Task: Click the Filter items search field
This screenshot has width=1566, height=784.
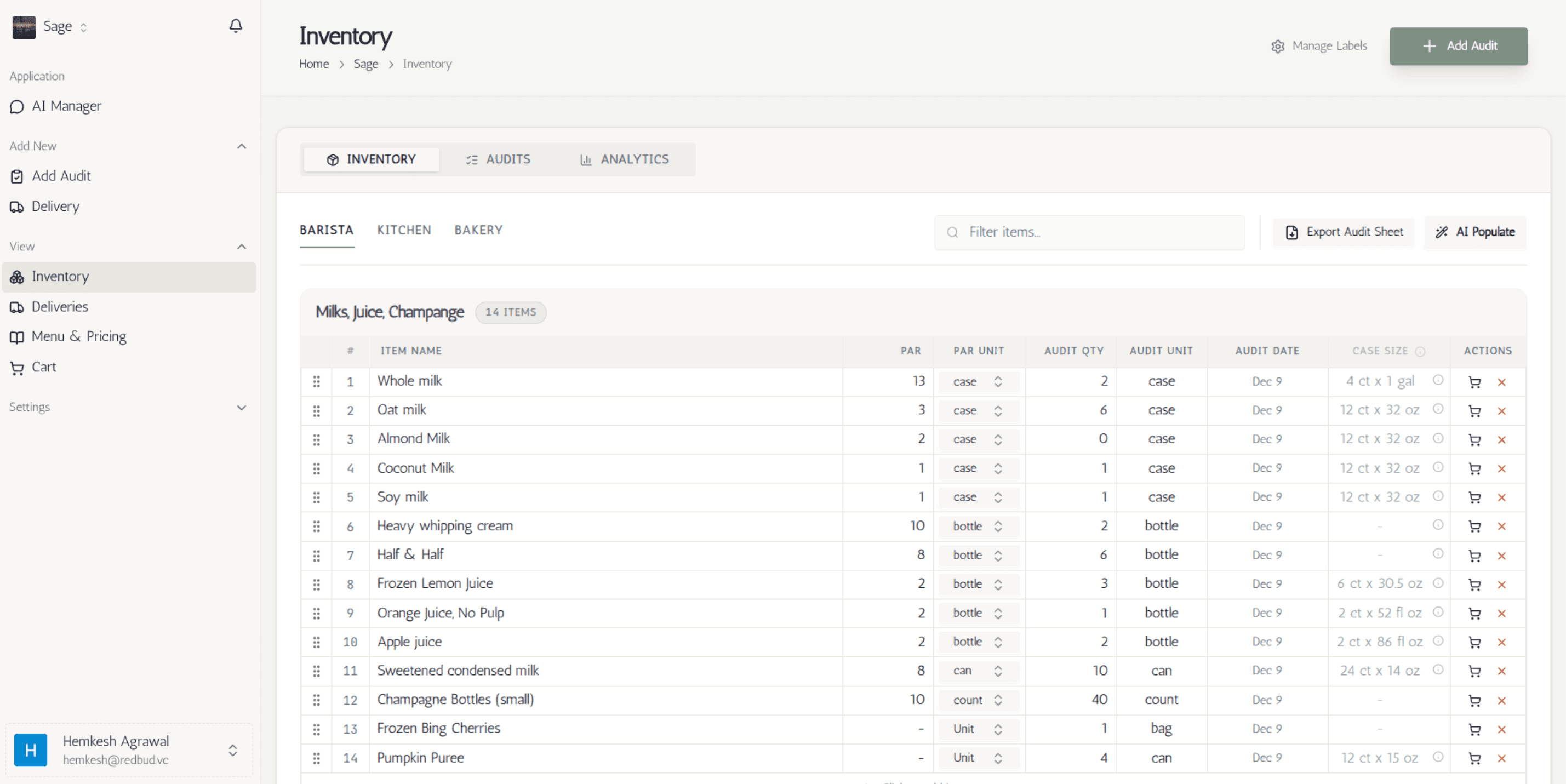Action: coord(1089,232)
